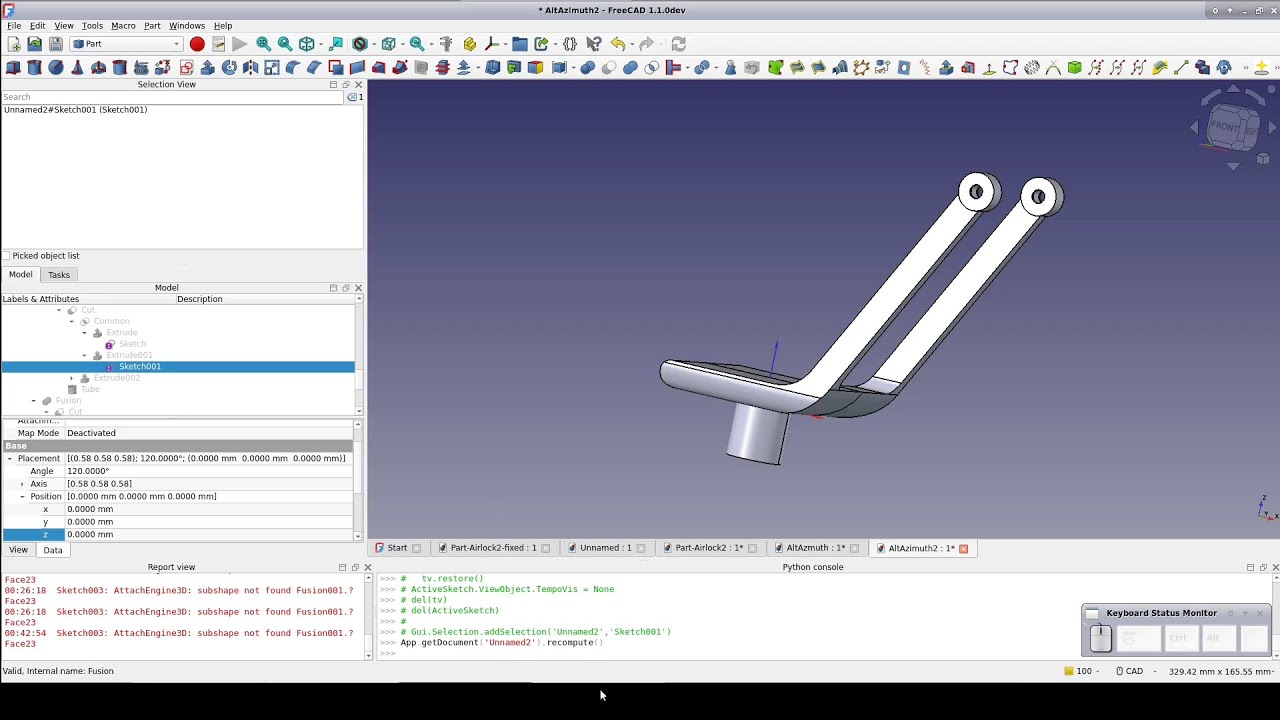Open the Edit menu
Image resolution: width=1280 pixels, height=720 pixels.
(x=37, y=26)
